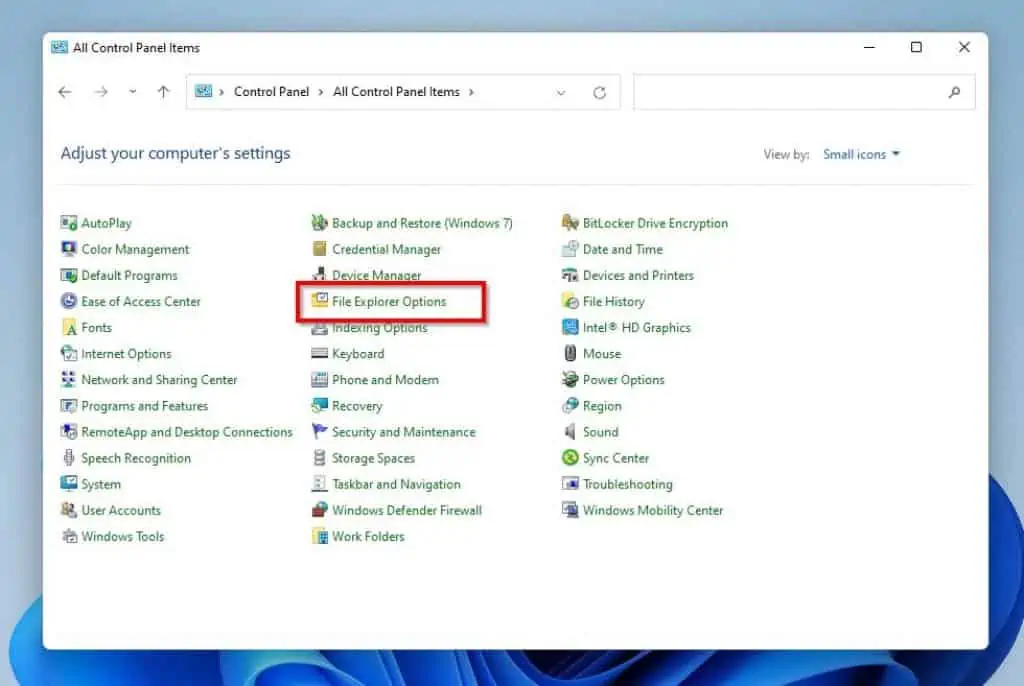The height and width of the screenshot is (686, 1024).
Task: Open the Sync Center green icon
Action: (570, 459)
